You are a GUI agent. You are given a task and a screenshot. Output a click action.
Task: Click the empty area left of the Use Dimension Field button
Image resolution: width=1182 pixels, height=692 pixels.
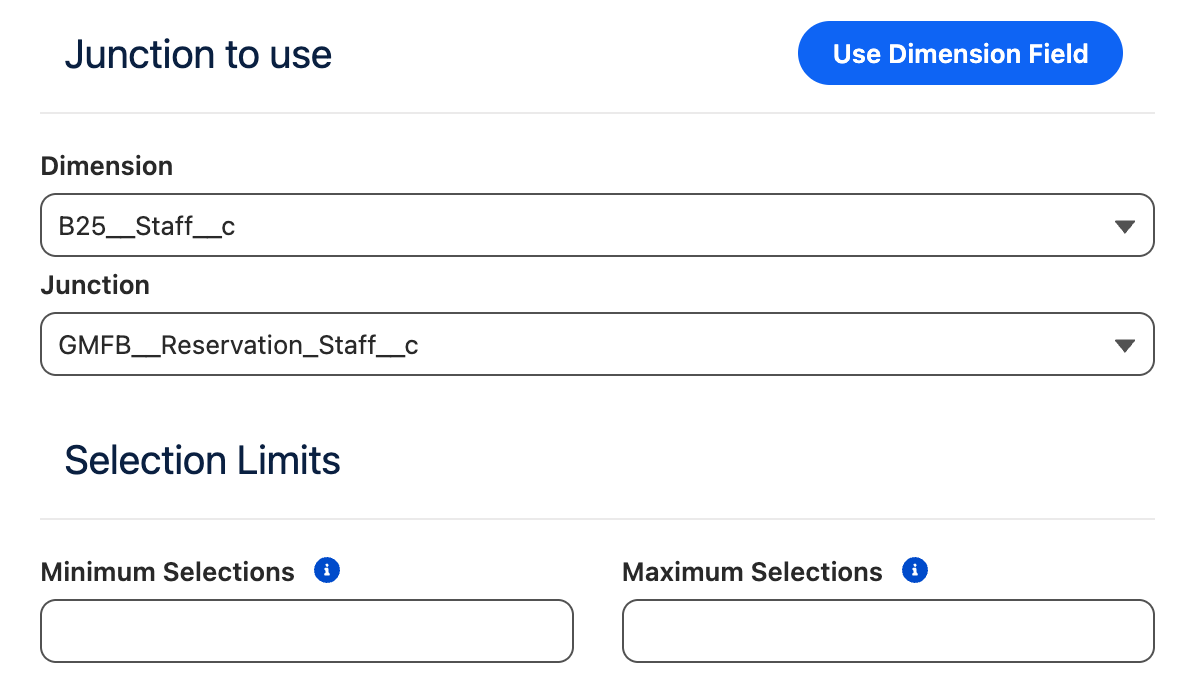tap(560, 55)
